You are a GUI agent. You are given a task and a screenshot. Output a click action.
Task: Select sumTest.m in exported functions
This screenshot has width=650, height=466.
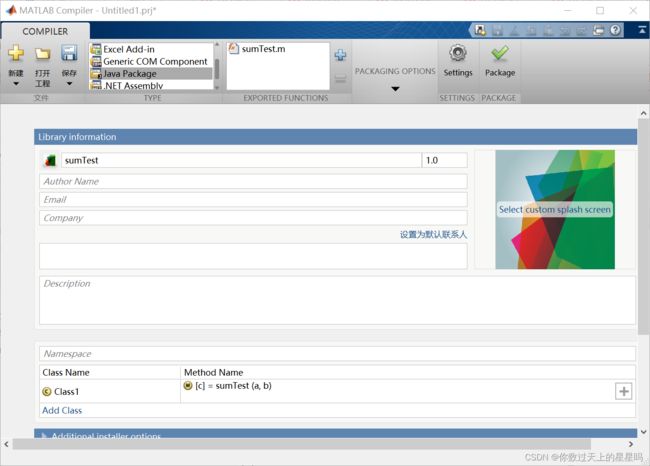(x=263, y=49)
